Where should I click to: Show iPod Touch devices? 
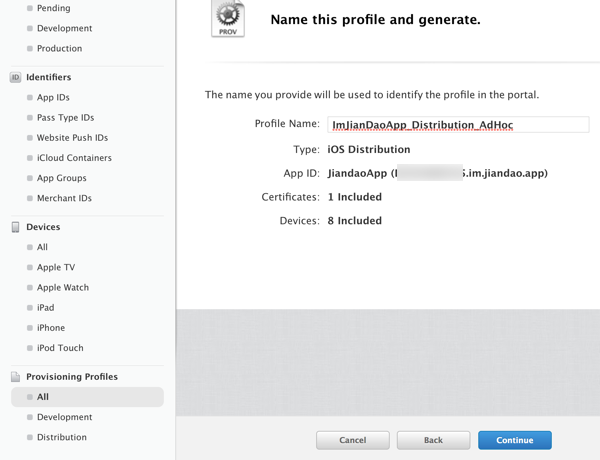[60, 348]
